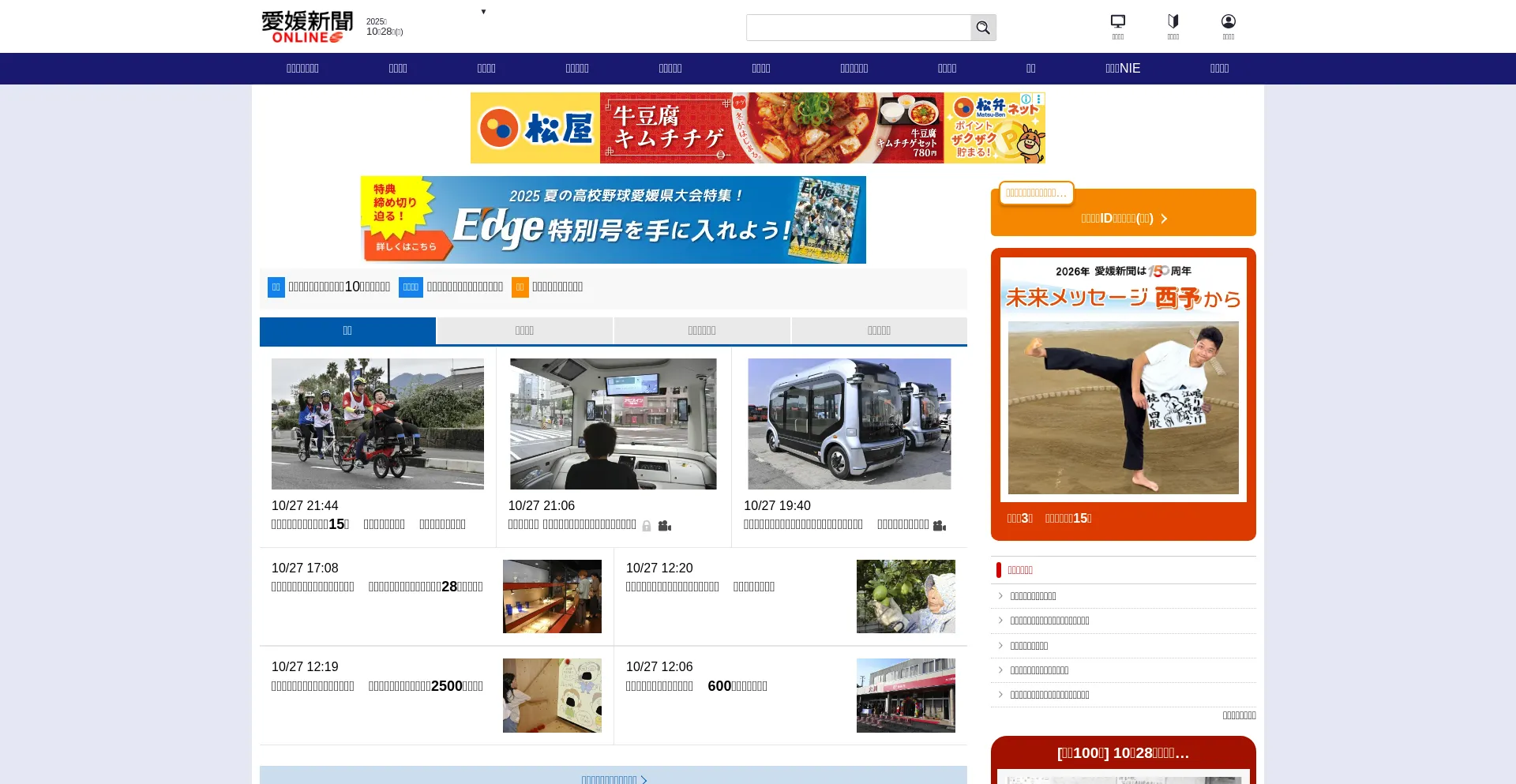Open the first link under the red sidebar heading
Image resolution: width=1516 pixels, height=784 pixels.
1033,596
